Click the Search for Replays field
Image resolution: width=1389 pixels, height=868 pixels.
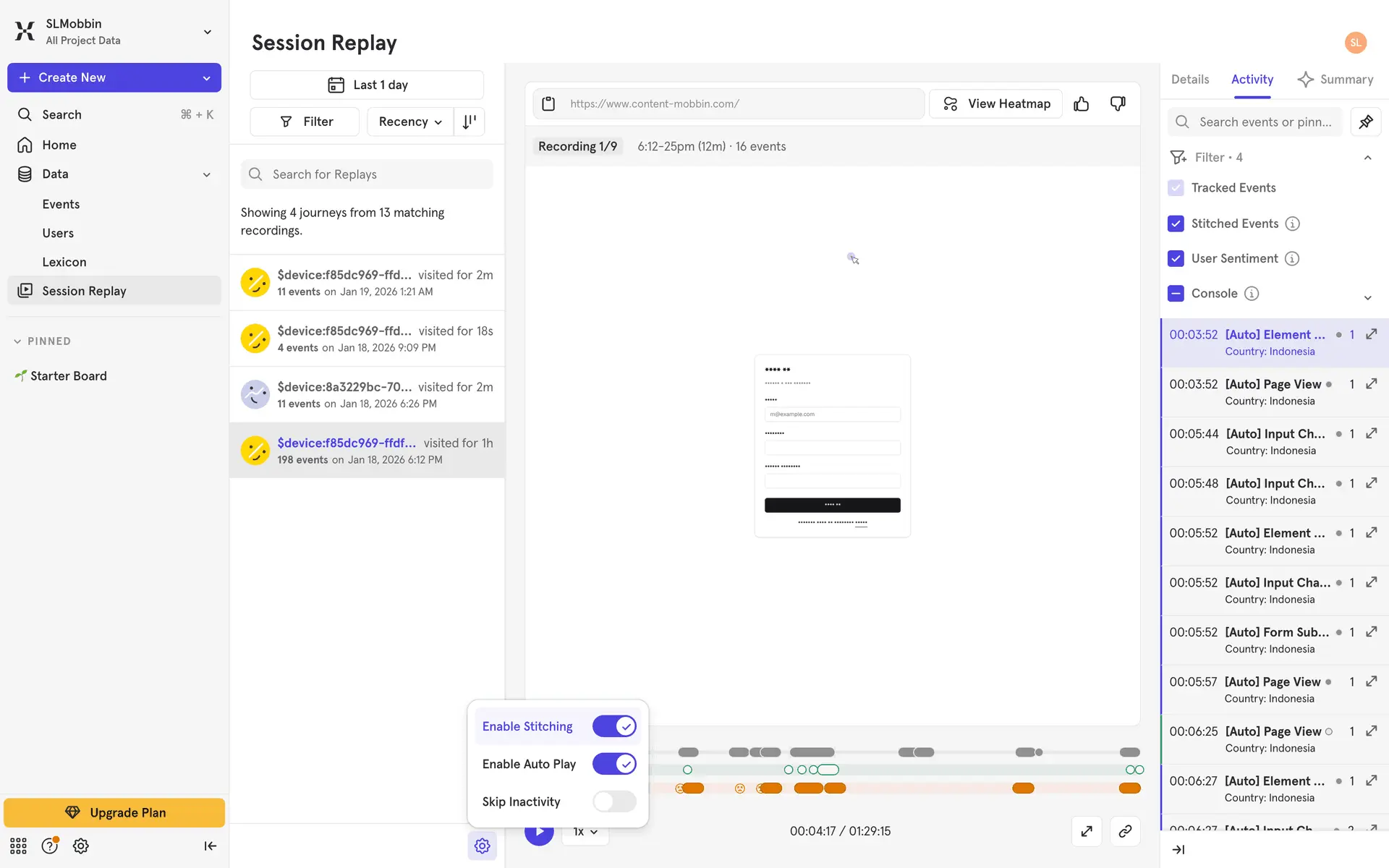point(368,174)
